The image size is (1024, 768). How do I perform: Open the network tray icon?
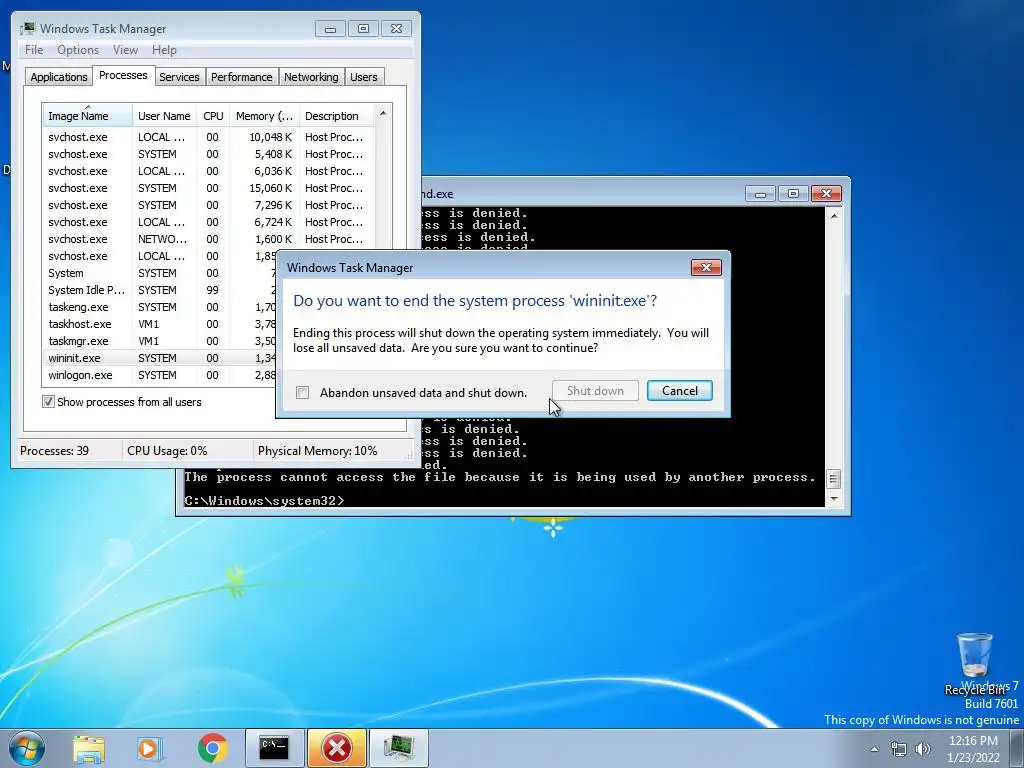coord(899,749)
